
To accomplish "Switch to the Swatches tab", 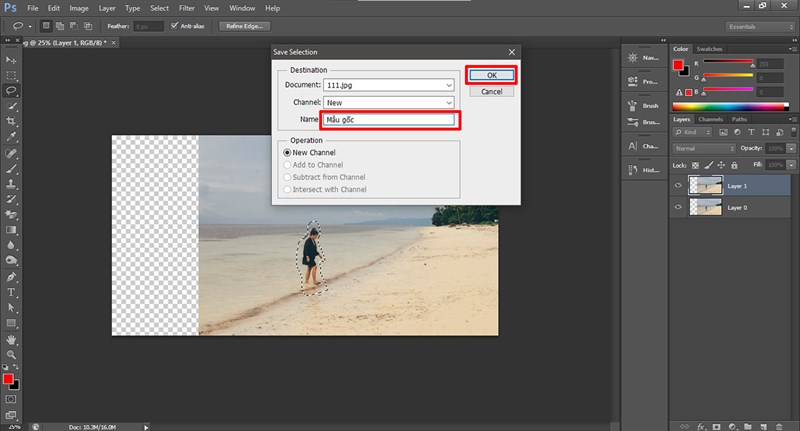I will 709,49.
